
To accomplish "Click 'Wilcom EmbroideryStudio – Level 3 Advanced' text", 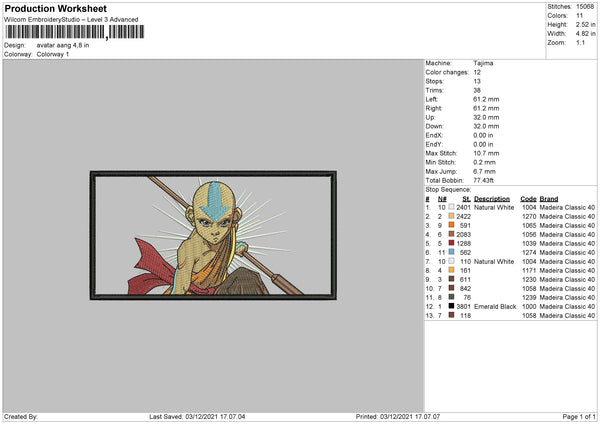I will (71, 19).
